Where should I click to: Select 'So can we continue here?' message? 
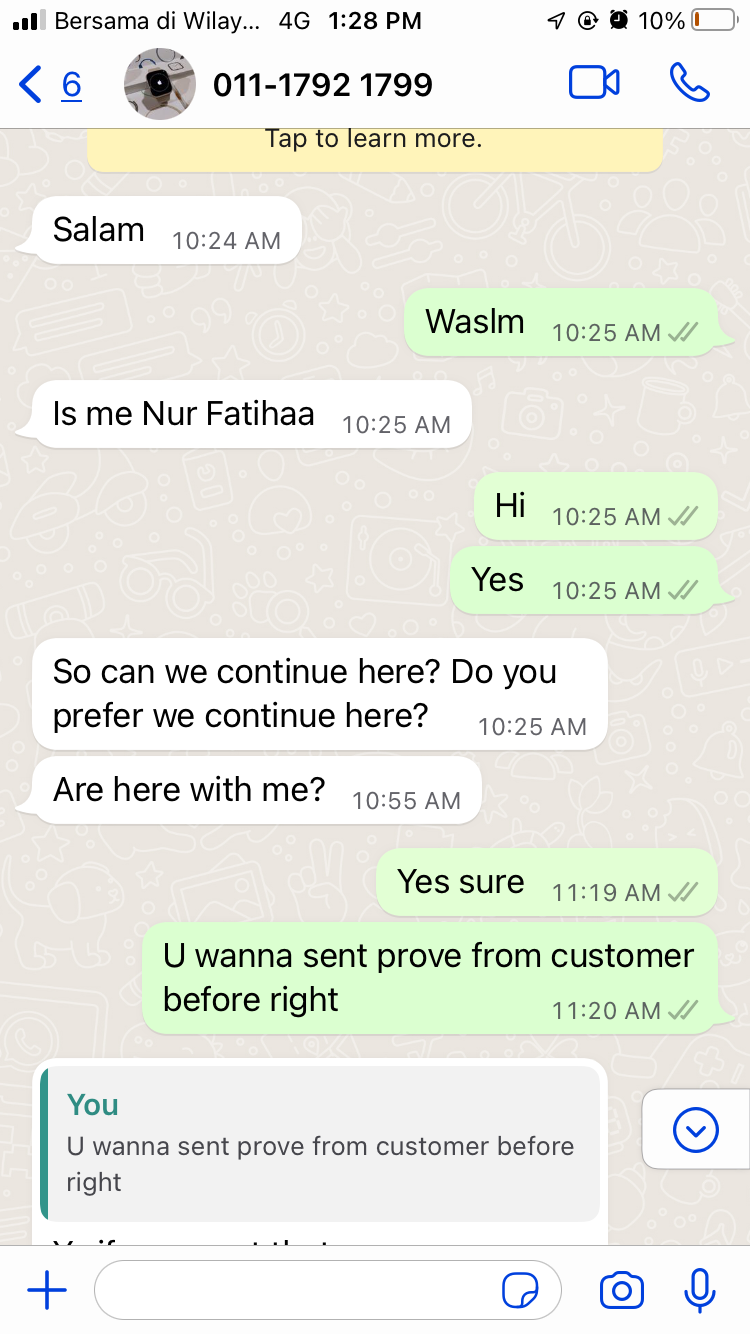coord(320,694)
